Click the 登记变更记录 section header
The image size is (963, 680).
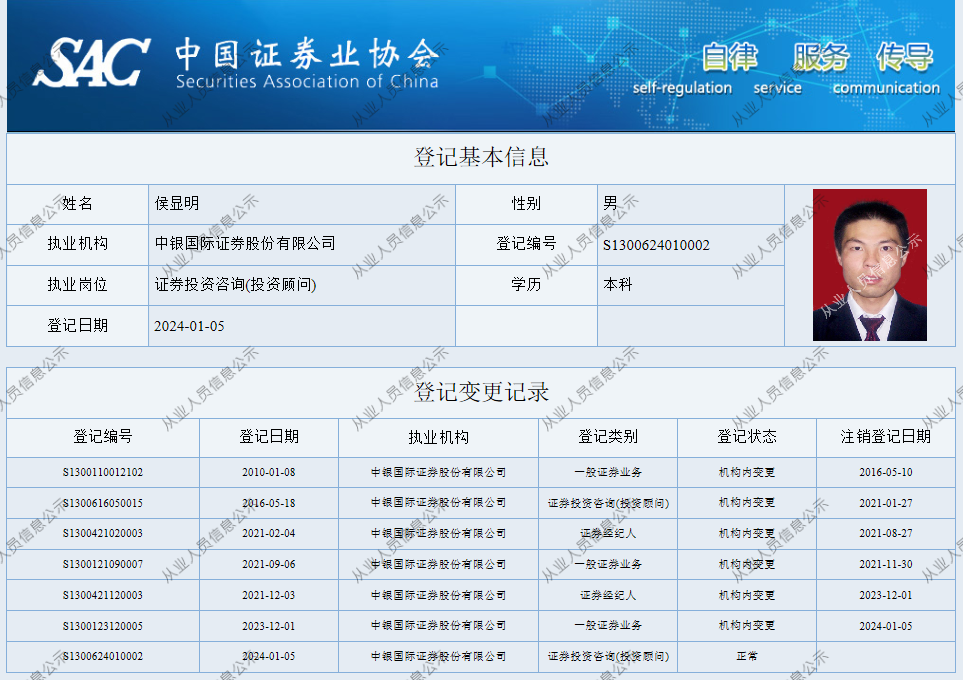click(x=481, y=392)
